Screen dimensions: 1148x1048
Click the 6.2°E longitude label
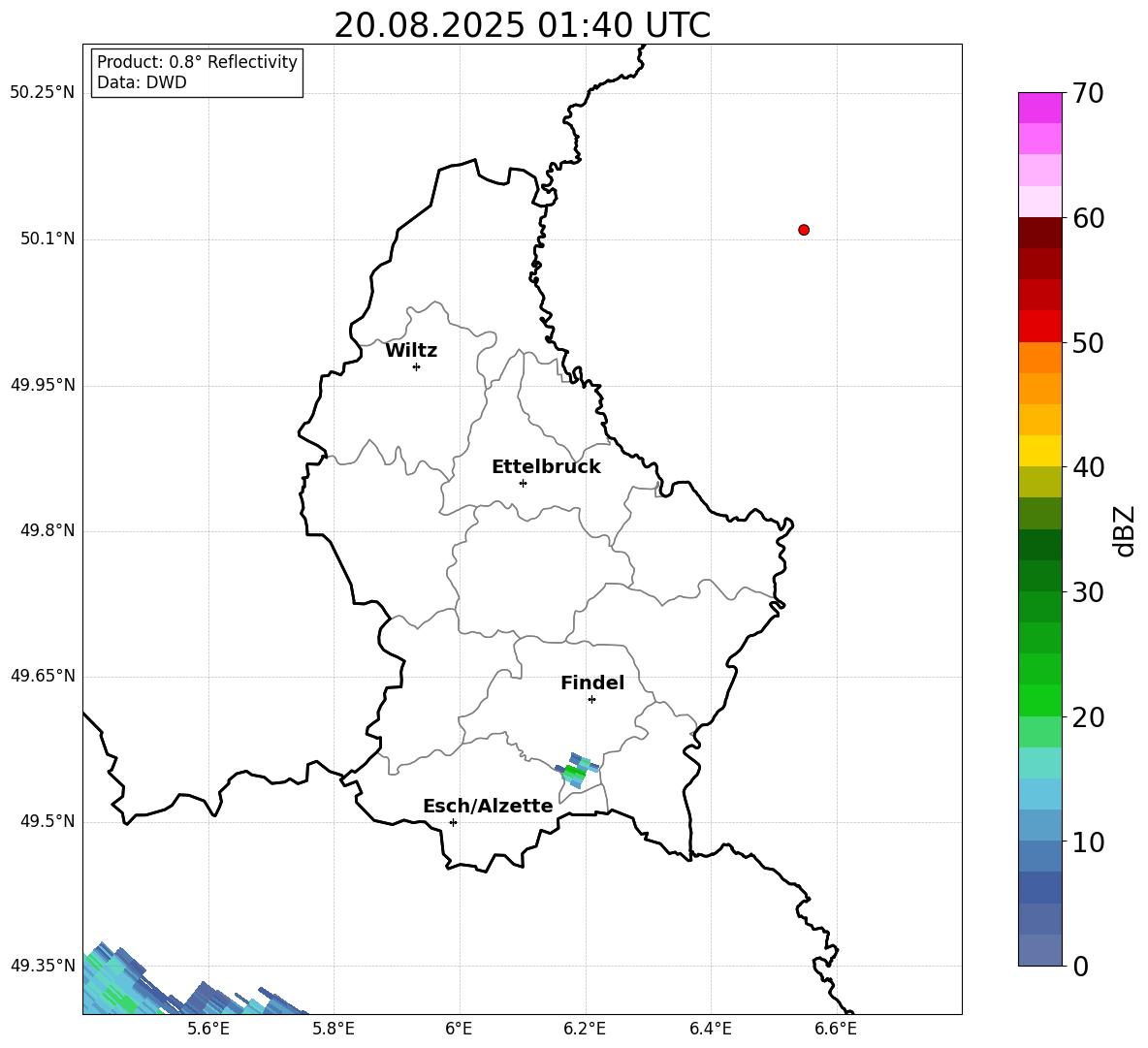585,1029
